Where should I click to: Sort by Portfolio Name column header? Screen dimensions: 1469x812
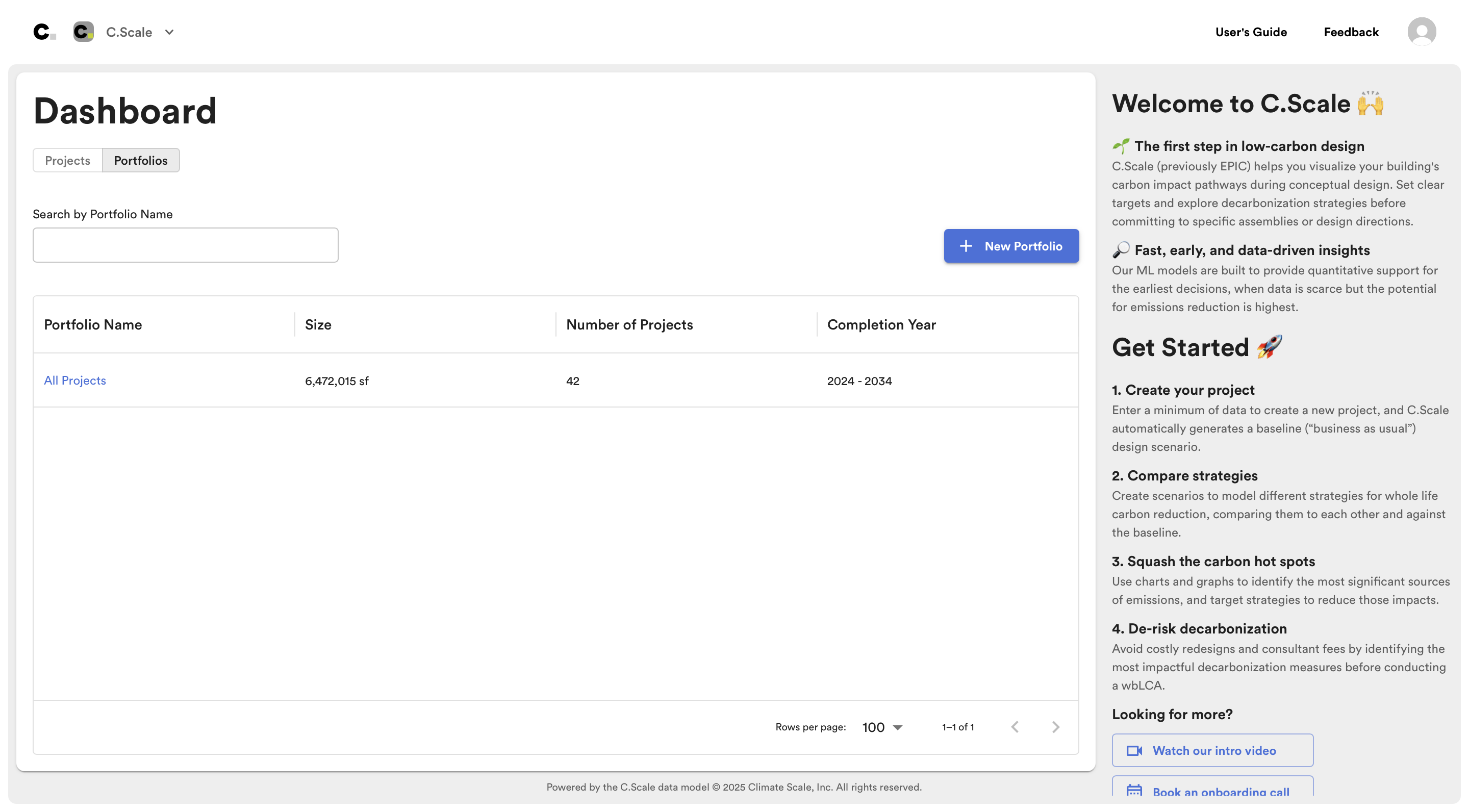pos(93,324)
